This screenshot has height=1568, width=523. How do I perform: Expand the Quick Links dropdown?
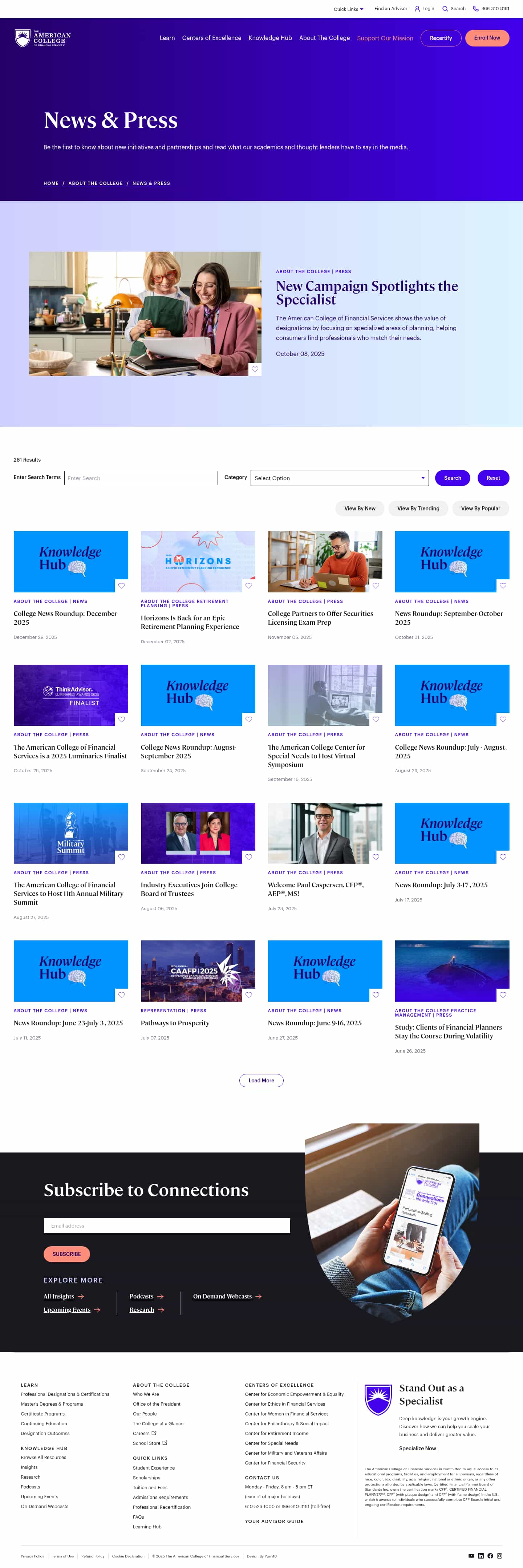tap(348, 9)
